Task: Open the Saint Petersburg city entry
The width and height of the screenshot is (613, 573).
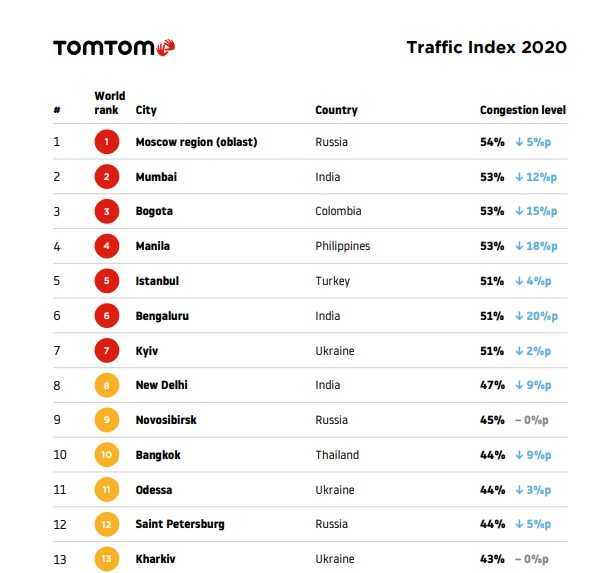Action: [180, 524]
